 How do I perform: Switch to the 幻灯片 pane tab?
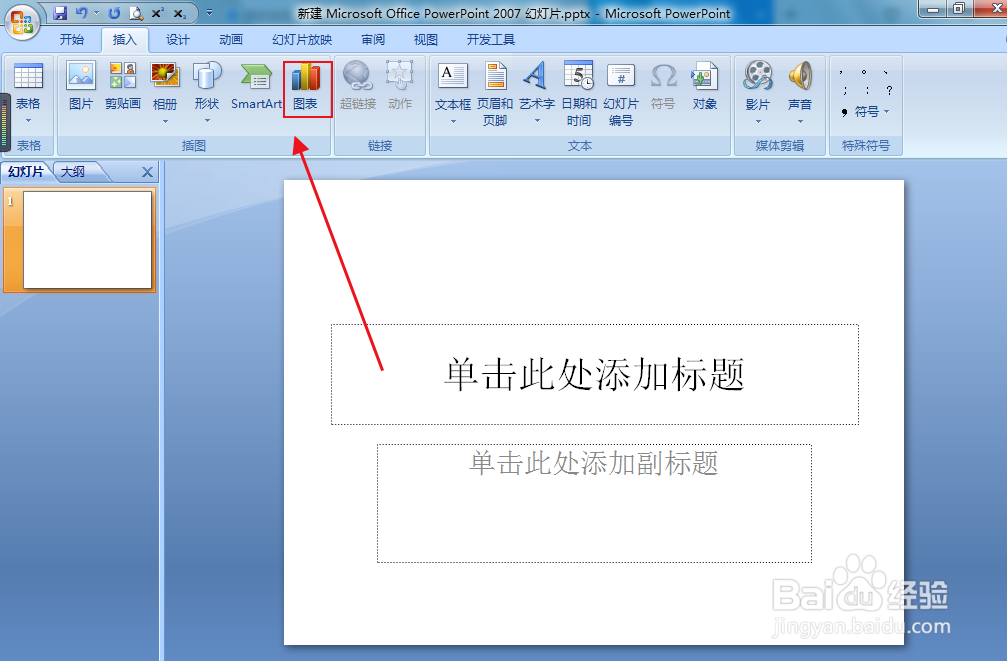point(26,172)
